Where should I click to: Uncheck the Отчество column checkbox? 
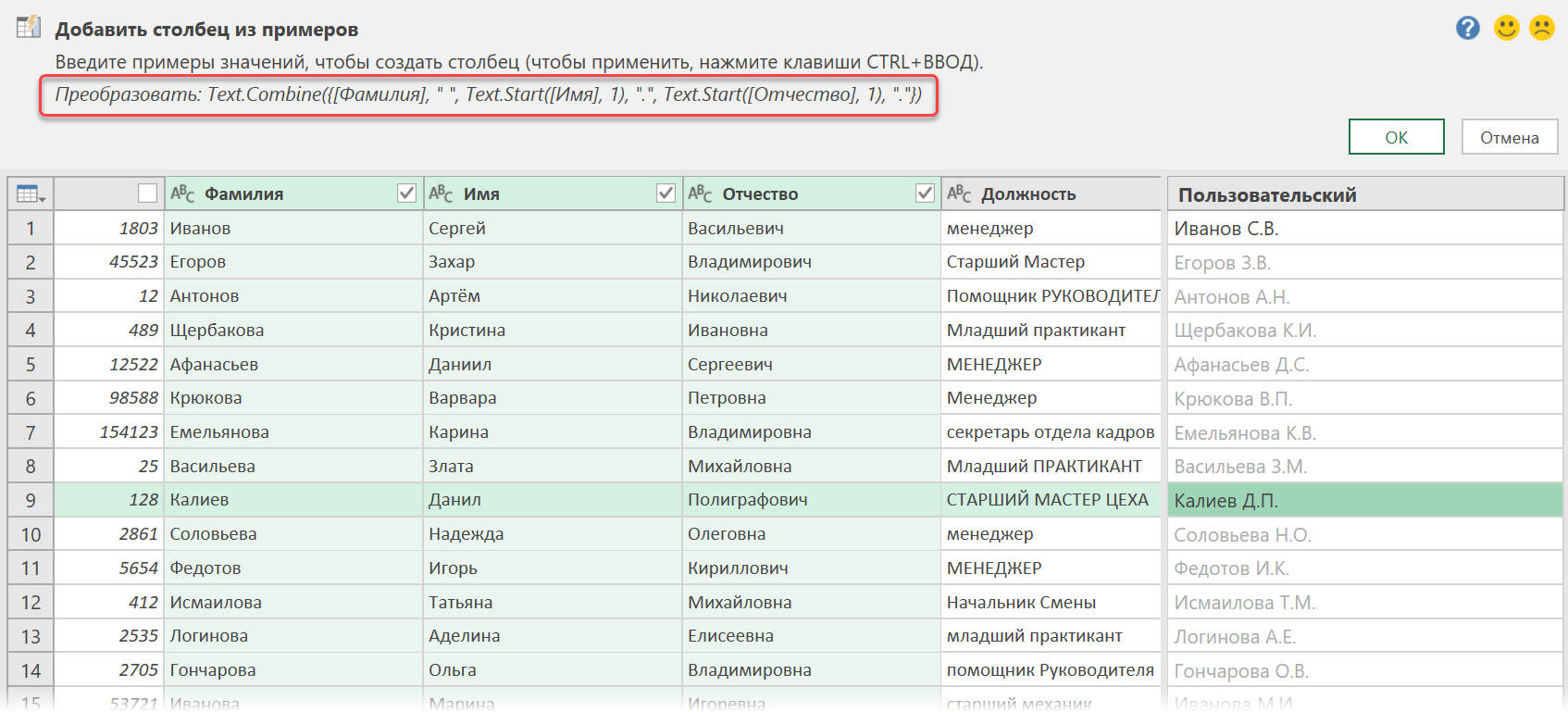click(925, 193)
